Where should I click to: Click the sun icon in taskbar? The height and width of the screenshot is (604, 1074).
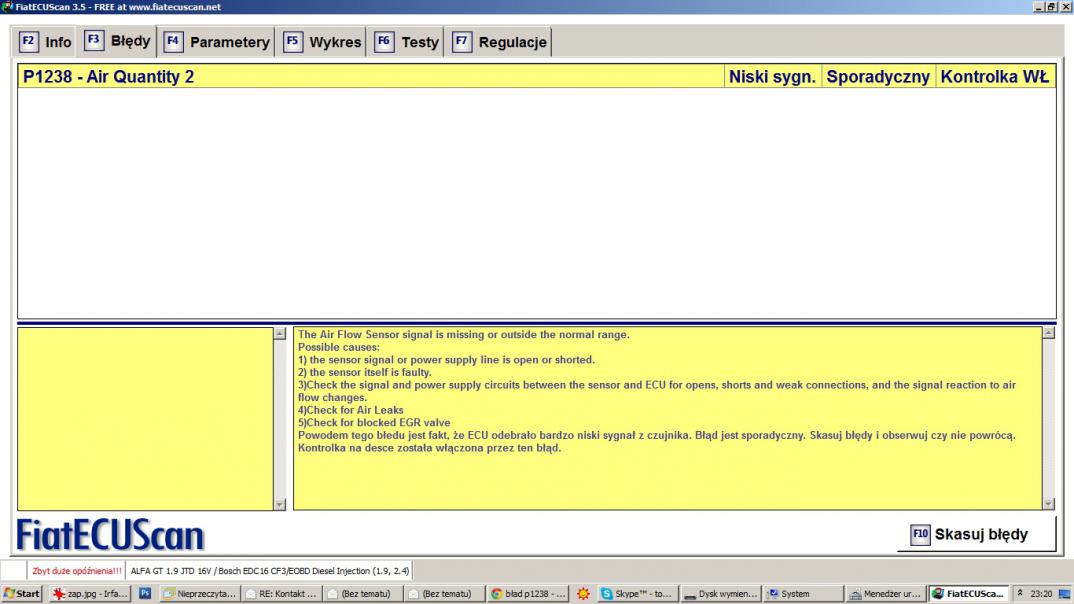coord(584,594)
